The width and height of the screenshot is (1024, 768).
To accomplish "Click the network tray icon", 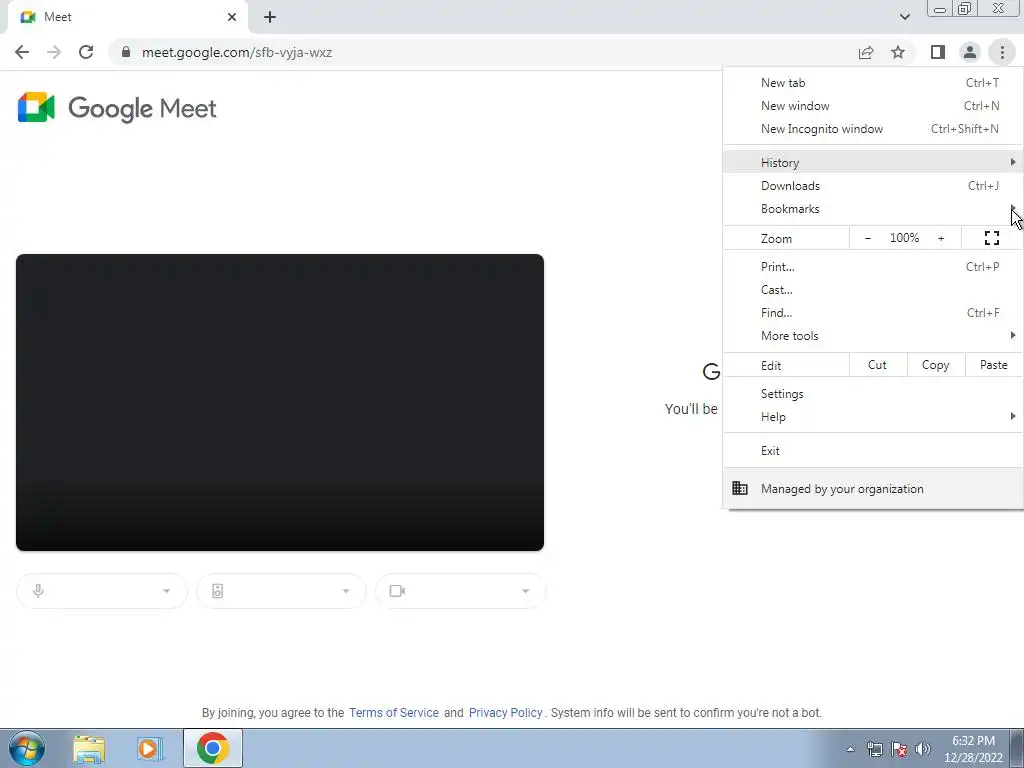I will tap(874, 749).
